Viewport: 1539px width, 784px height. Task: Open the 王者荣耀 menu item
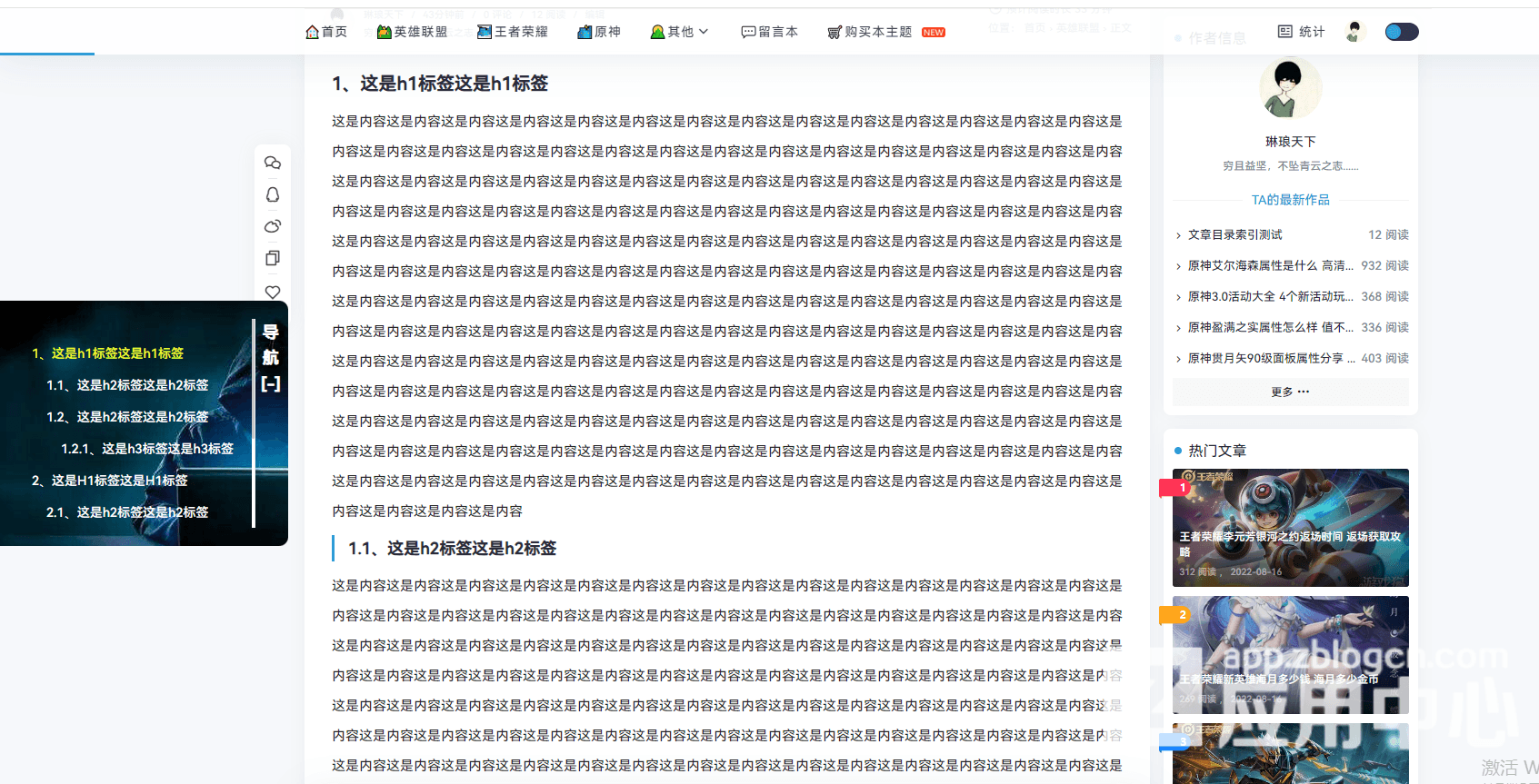513,32
